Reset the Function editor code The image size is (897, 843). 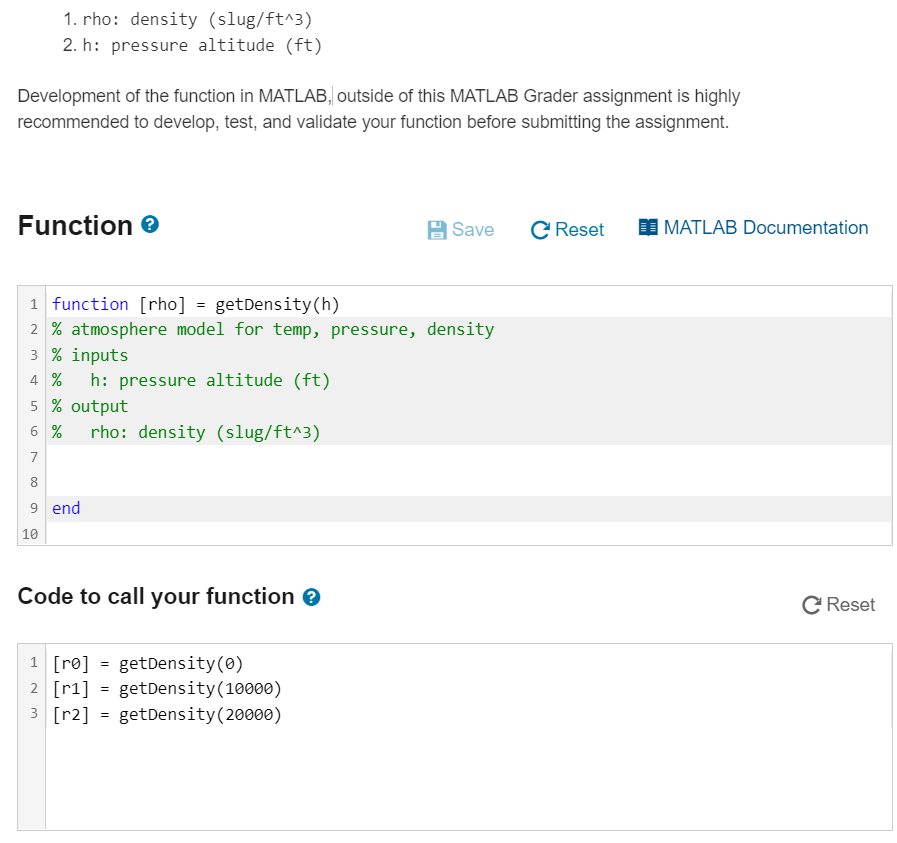567,229
